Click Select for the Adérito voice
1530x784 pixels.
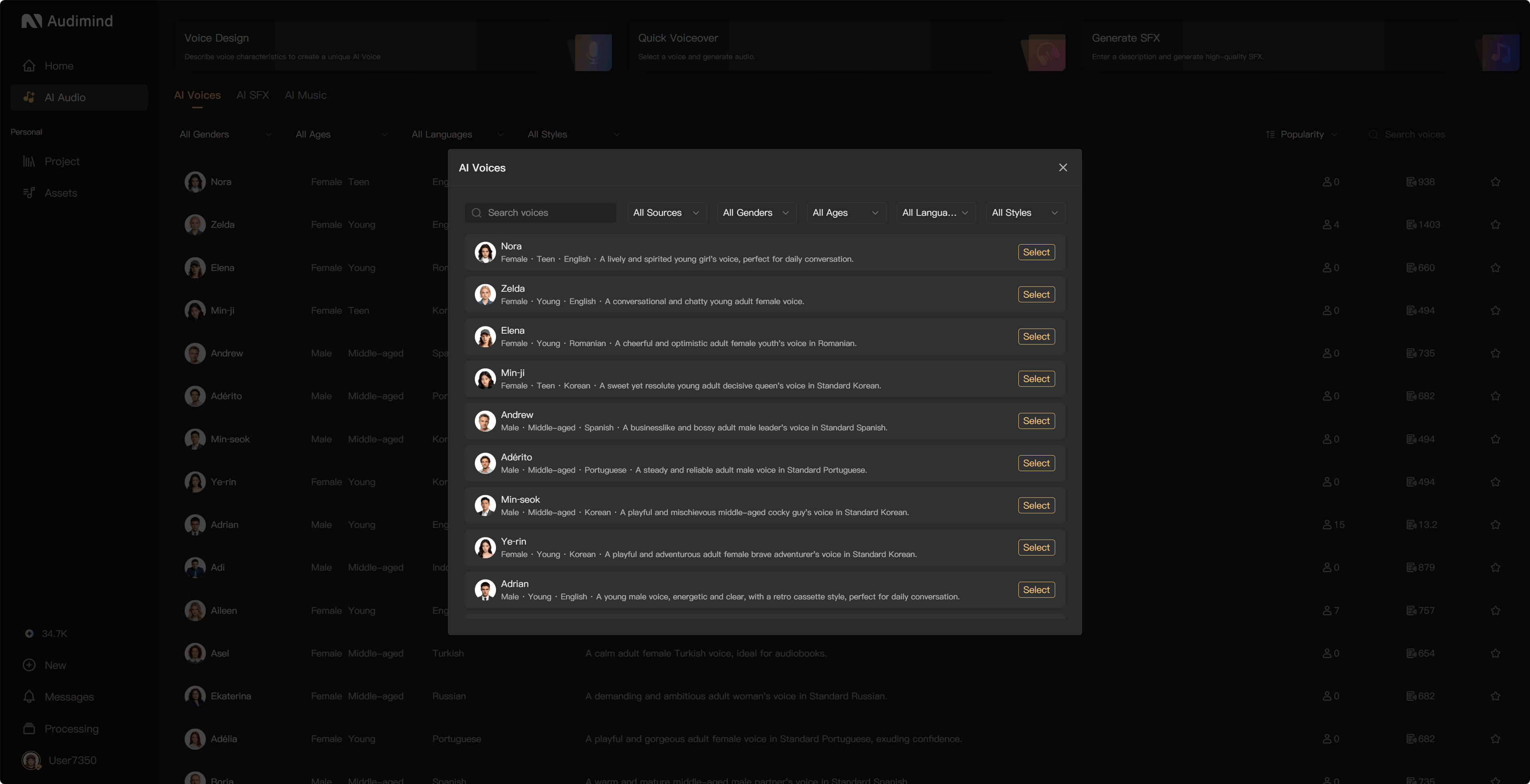tap(1036, 463)
